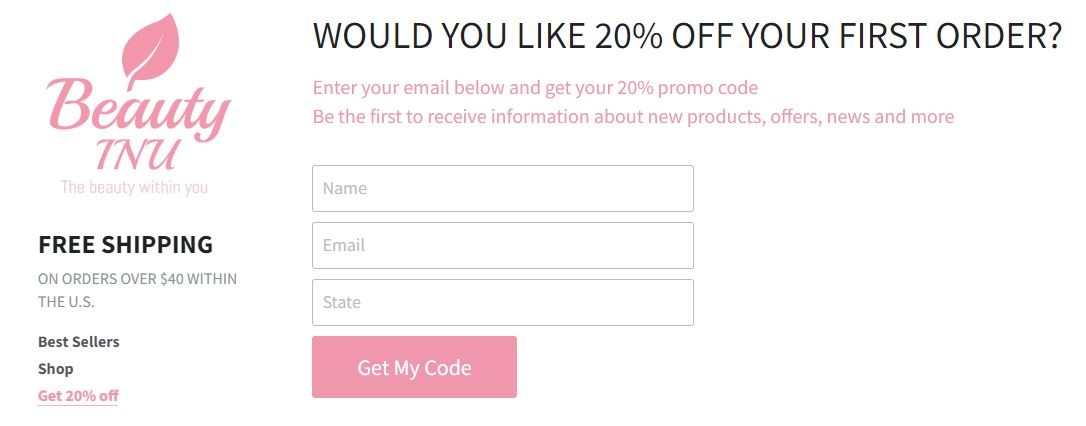Select the FREE SHIPPING heading

[125, 244]
